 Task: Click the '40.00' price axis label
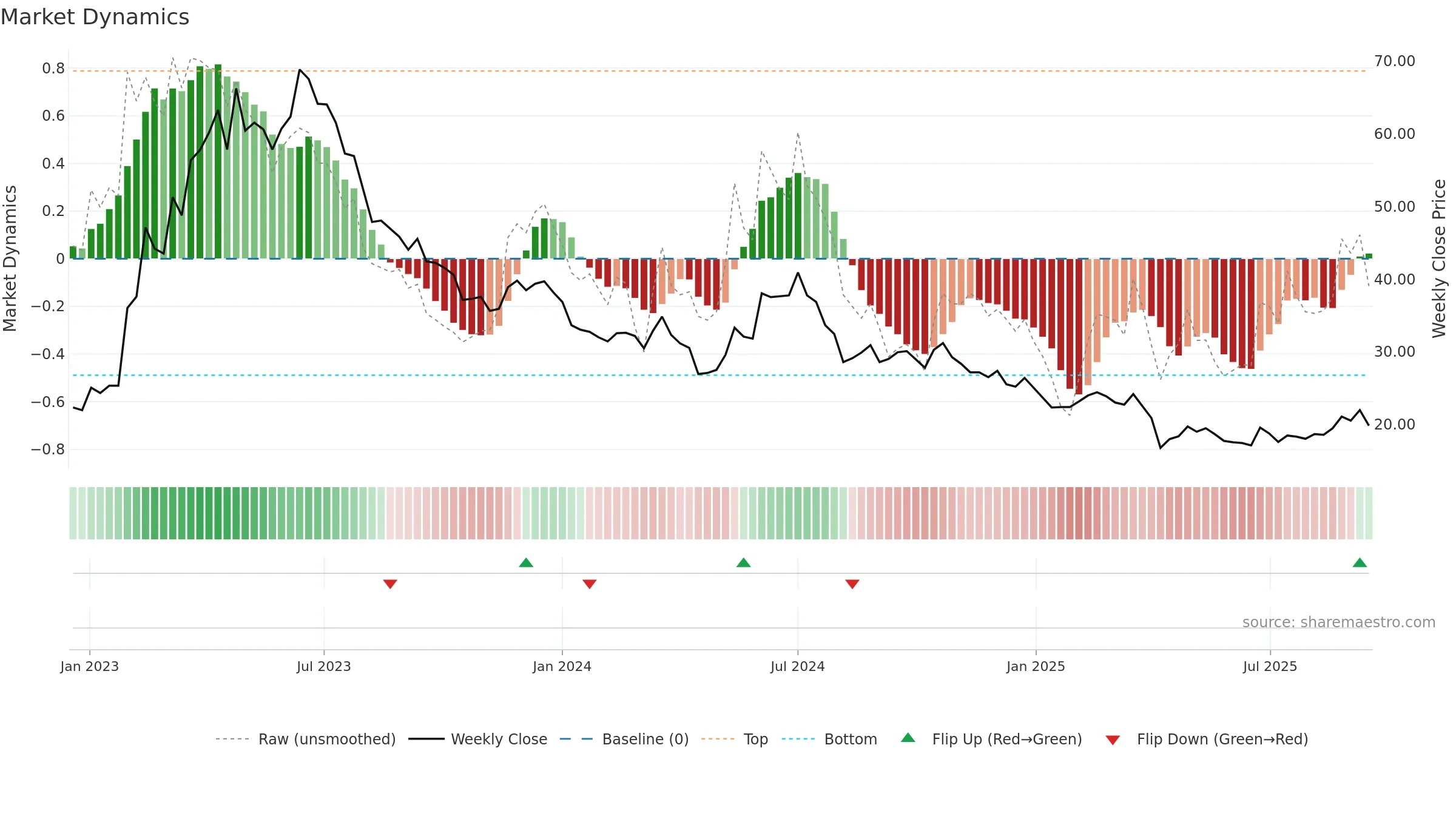1395,280
